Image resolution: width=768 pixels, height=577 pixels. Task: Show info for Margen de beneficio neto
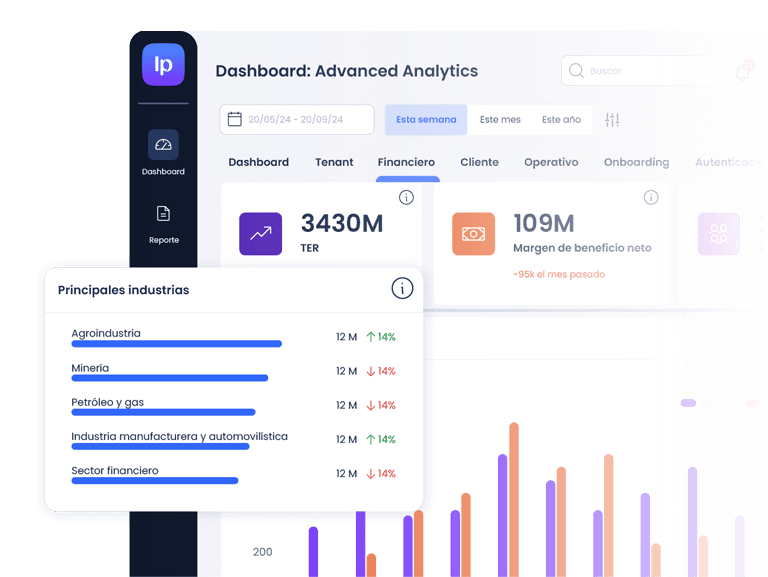click(x=651, y=197)
